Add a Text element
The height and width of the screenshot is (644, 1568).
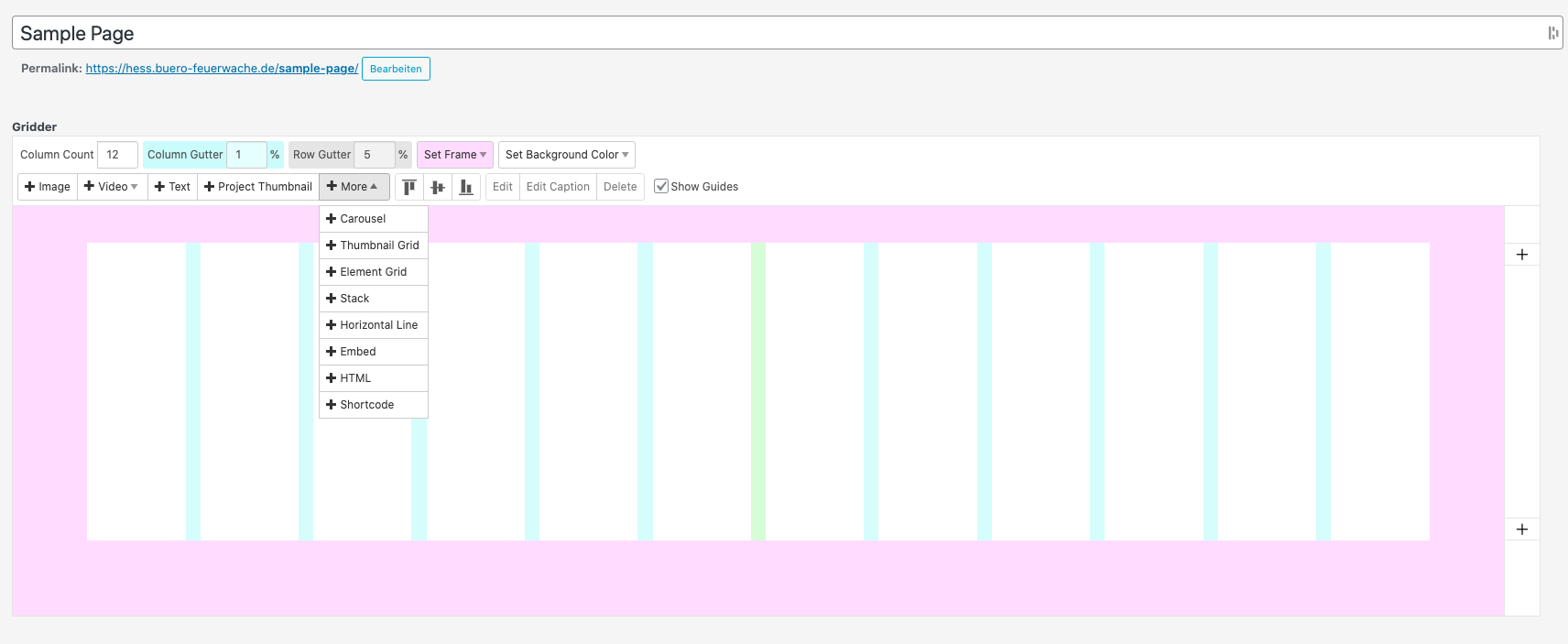[172, 187]
